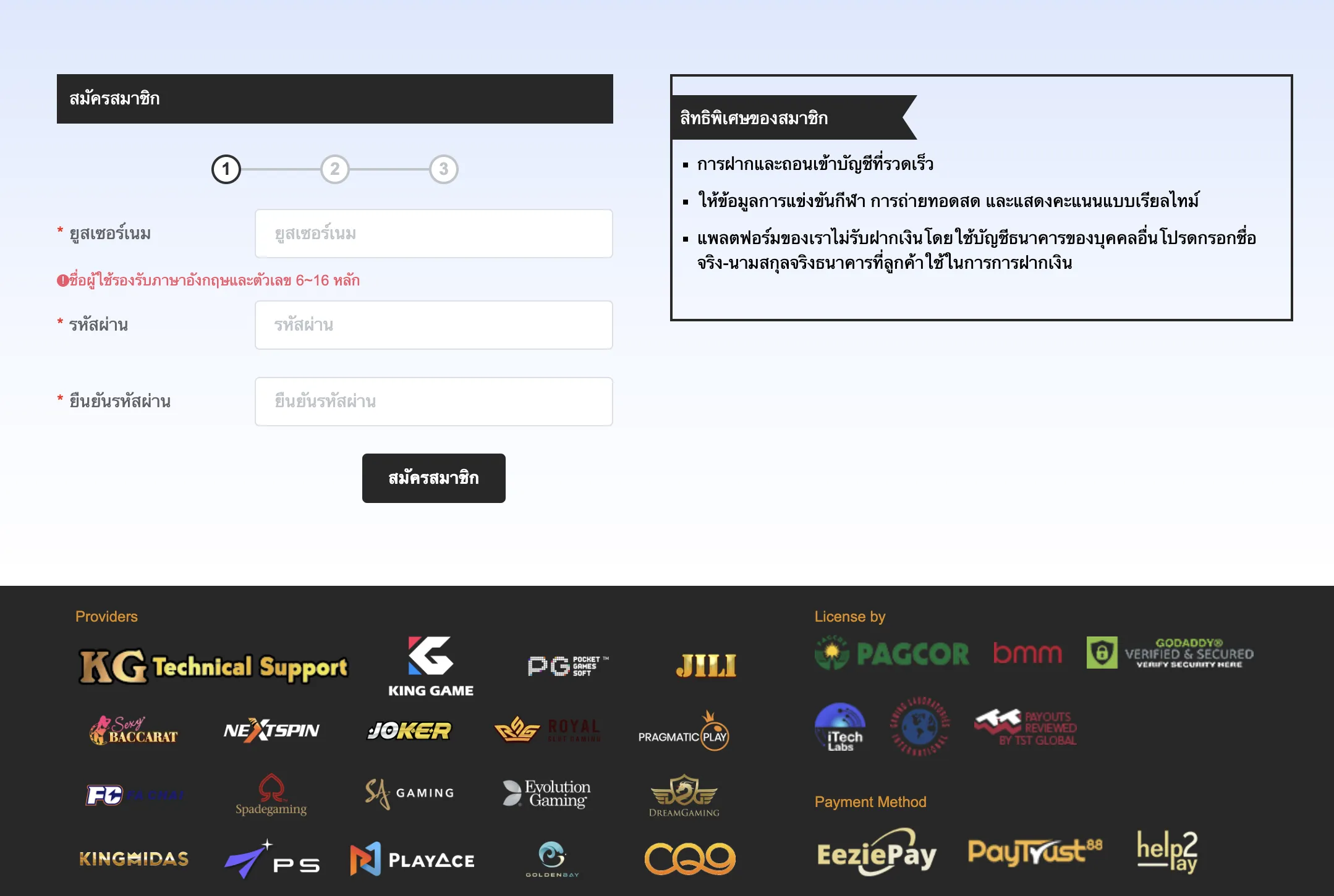The width and height of the screenshot is (1334, 896).
Task: Click the JILI provider logo
Action: tap(706, 666)
